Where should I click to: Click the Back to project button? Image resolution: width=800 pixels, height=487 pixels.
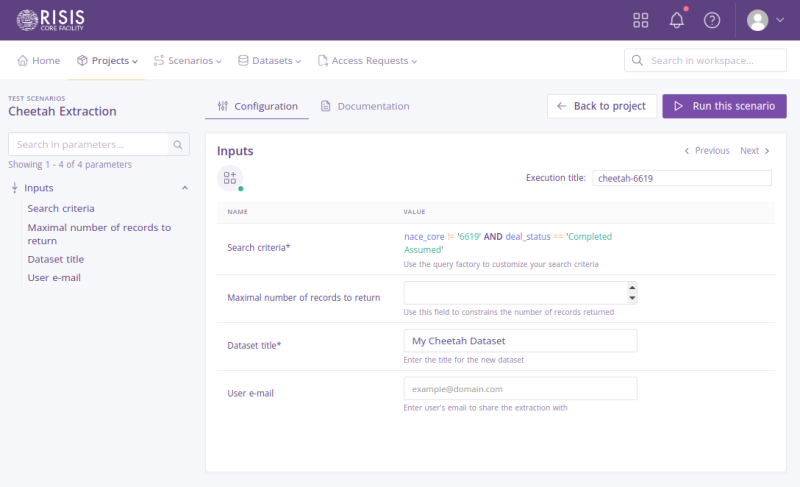pyautogui.click(x=602, y=106)
